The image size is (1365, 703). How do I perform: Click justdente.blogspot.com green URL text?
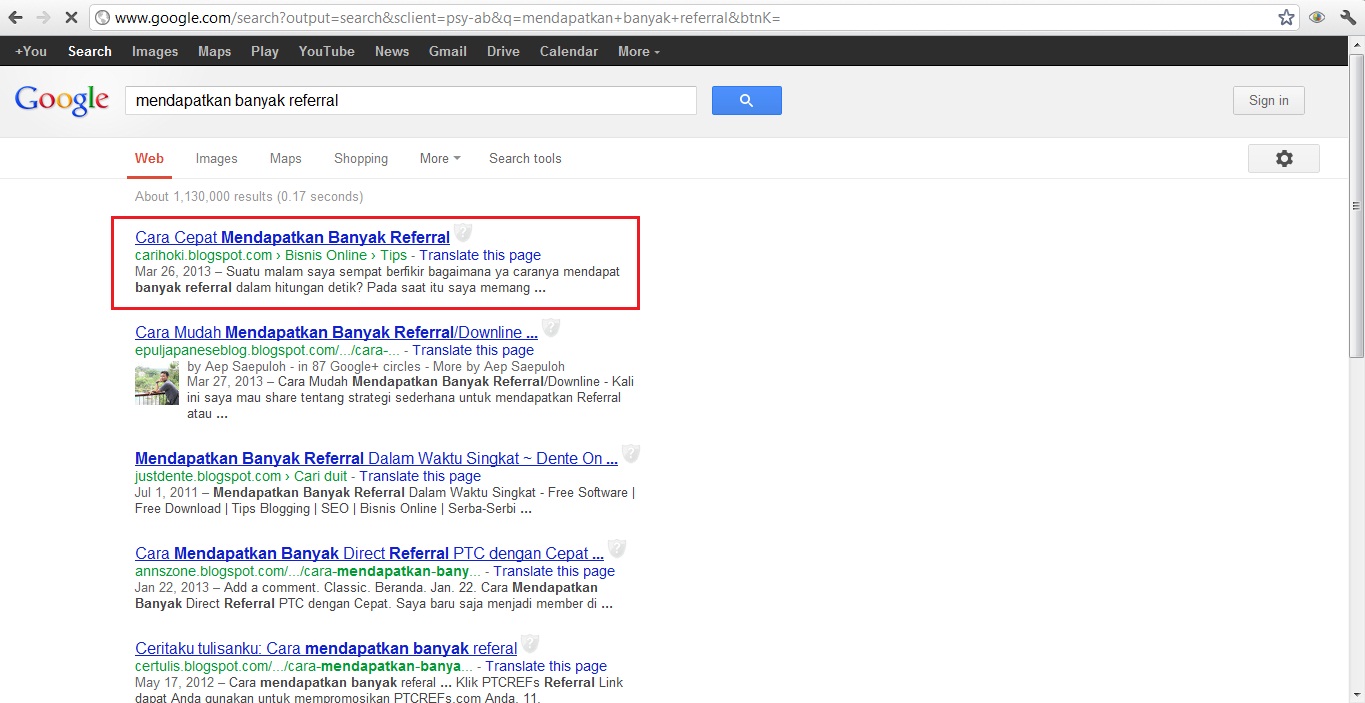[208, 476]
